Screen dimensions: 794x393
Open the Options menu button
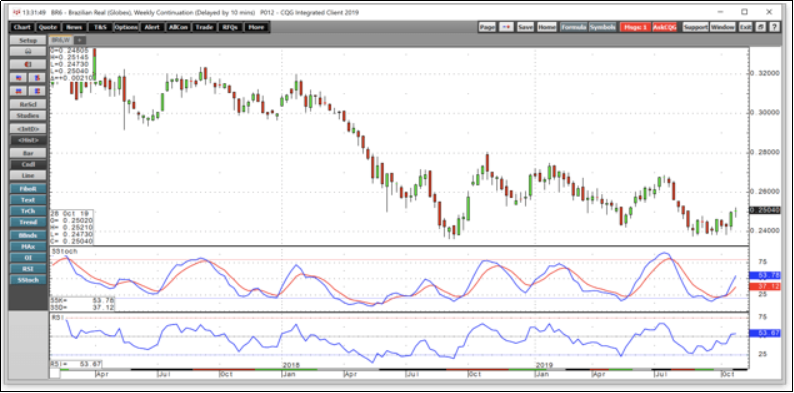[x=126, y=27]
